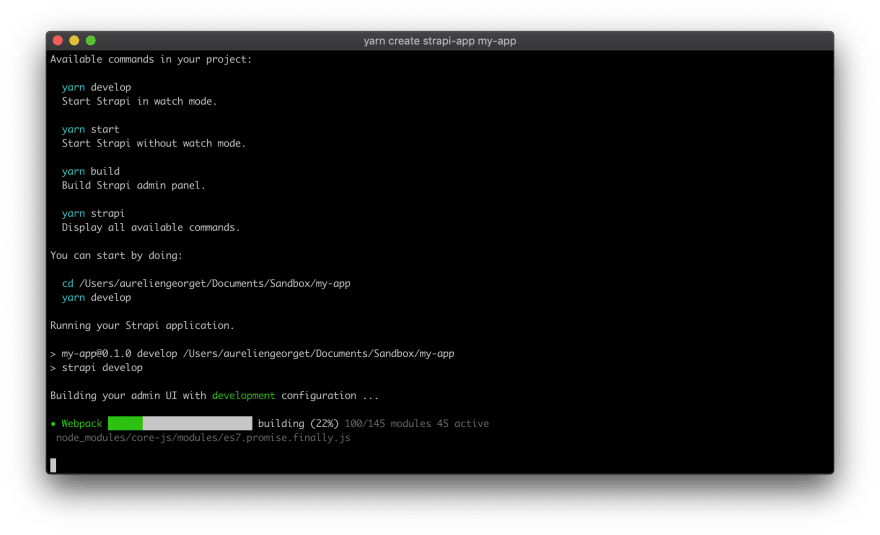Close the terminal window with red button
This screenshot has width=880, height=535.
(x=57, y=40)
